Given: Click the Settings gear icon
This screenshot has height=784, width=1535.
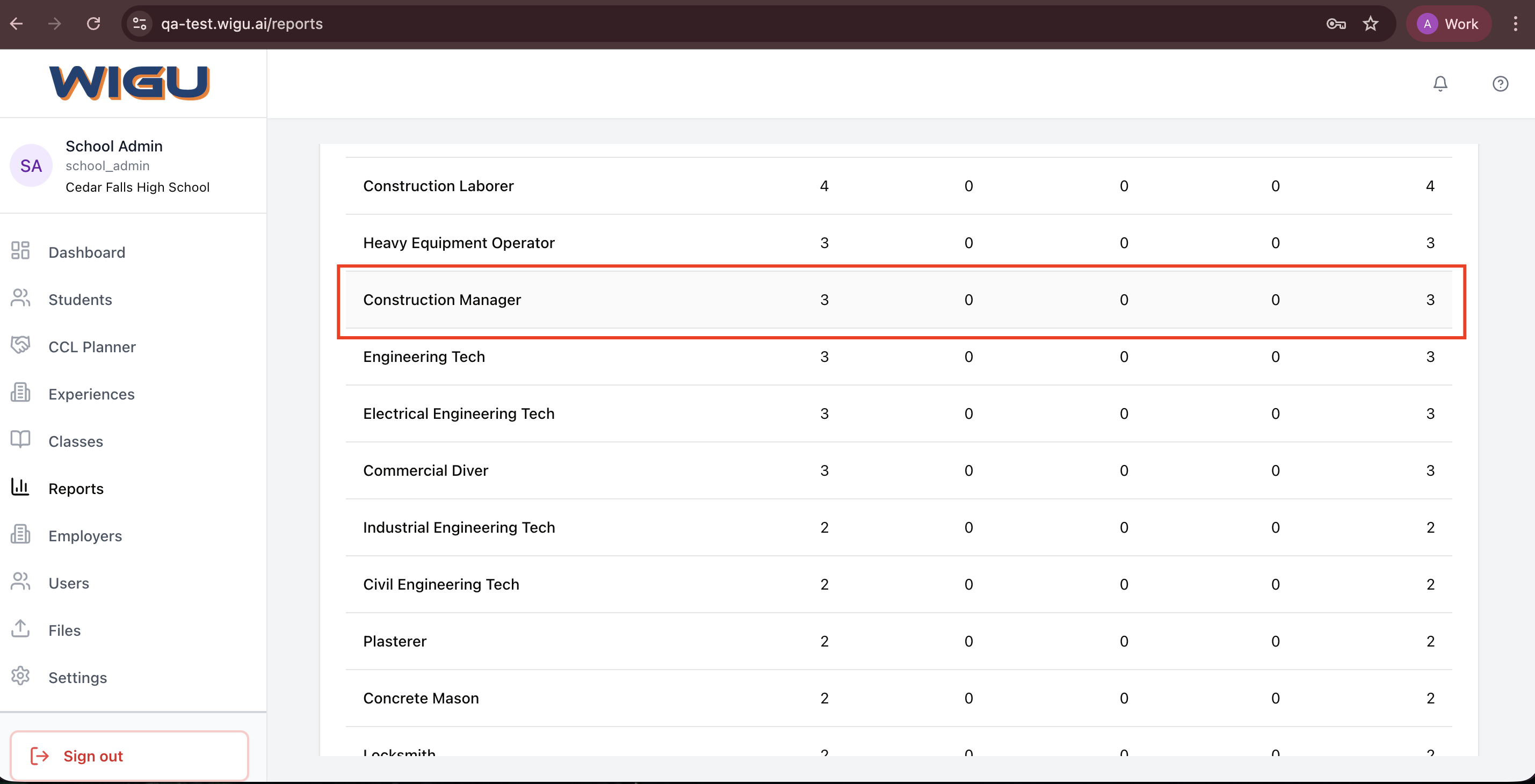Looking at the screenshot, I should point(20,676).
